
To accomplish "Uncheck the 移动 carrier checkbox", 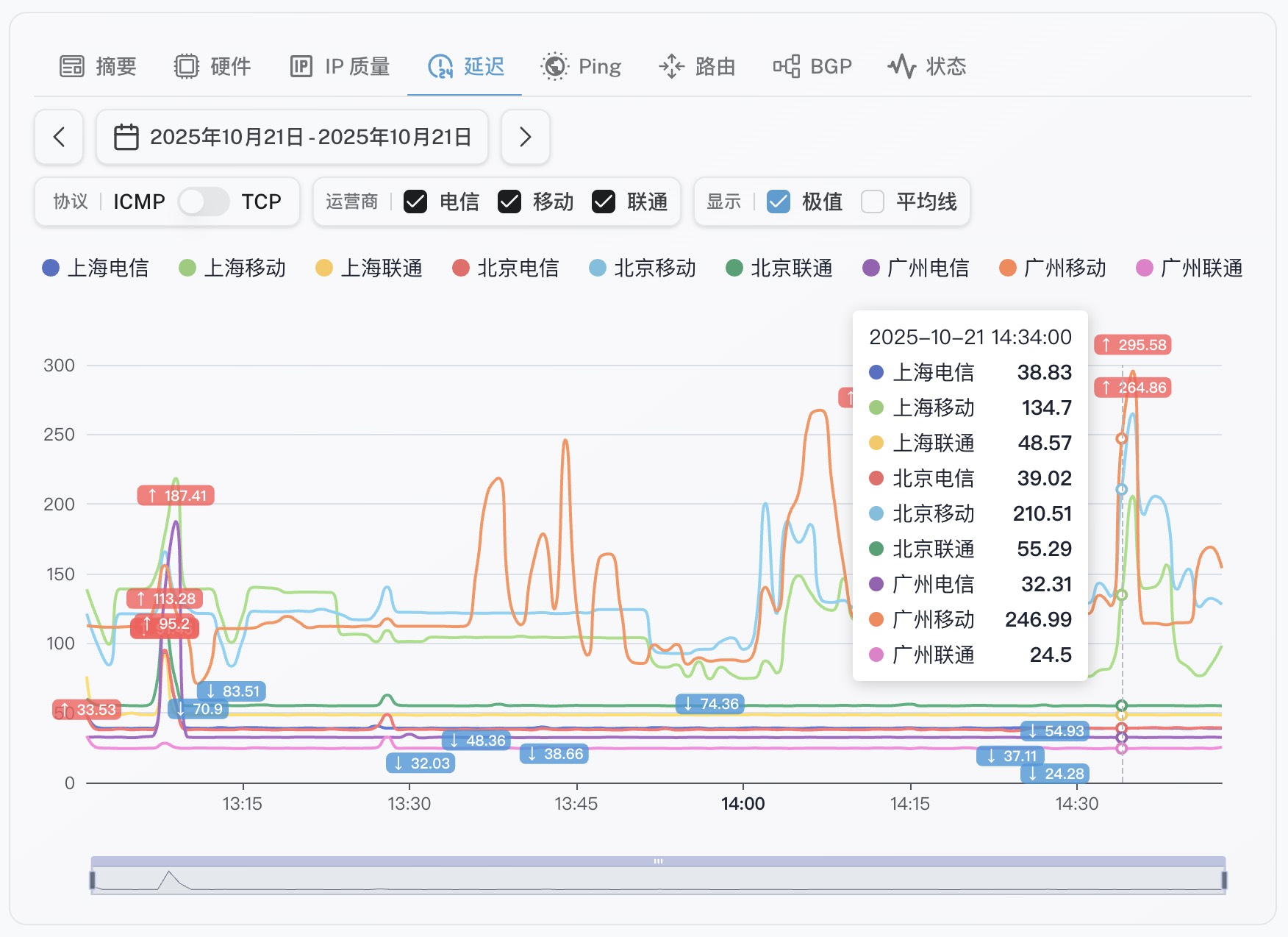I will pos(509,202).
